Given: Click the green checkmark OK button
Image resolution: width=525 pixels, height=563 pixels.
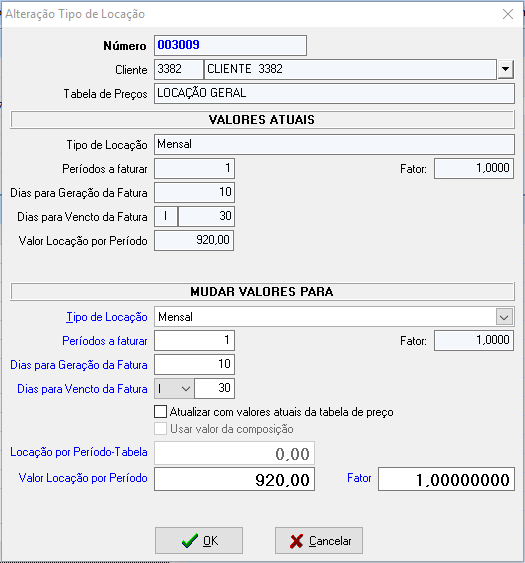Looking at the screenshot, I should (x=199, y=540).
